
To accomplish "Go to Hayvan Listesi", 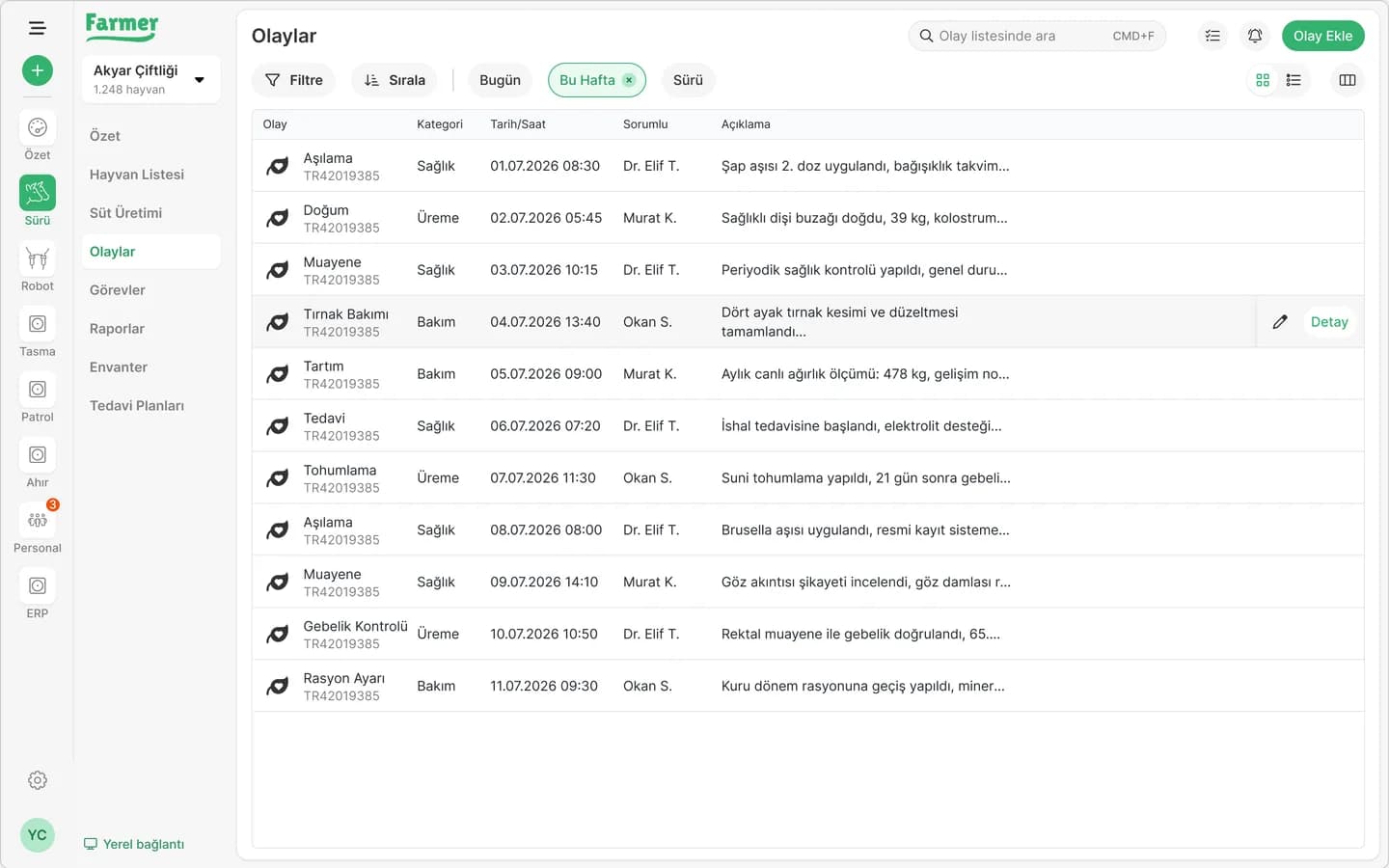I will point(137,175).
